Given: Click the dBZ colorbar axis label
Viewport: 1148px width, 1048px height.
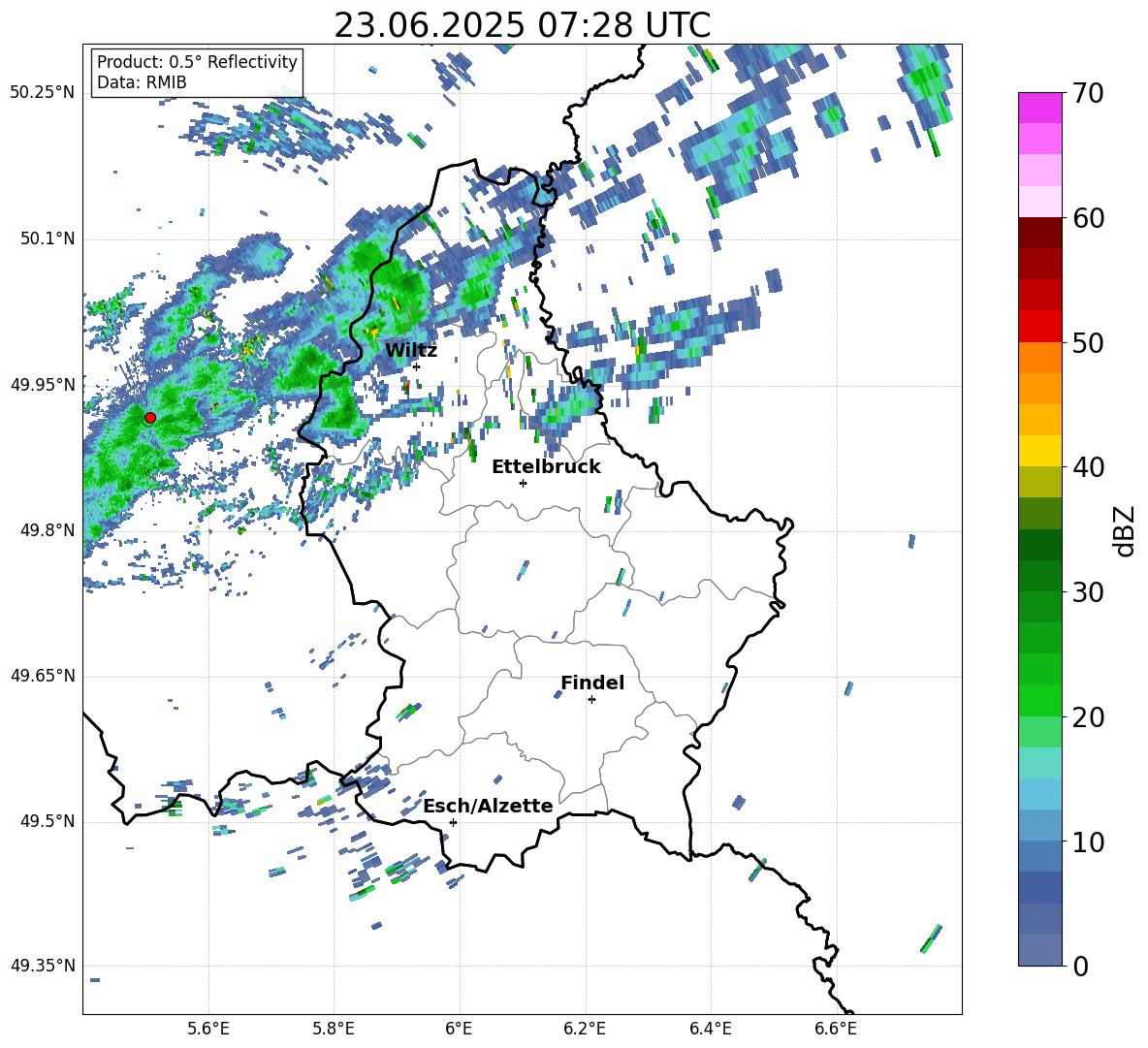Looking at the screenshot, I should pyautogui.click(x=1126, y=531).
